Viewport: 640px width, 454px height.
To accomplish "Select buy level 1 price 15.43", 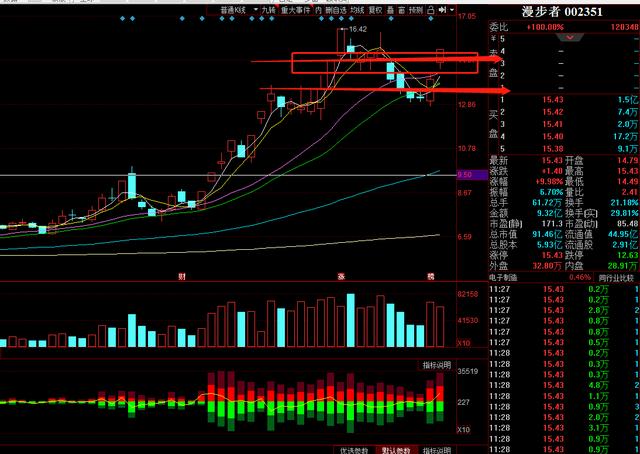I will (x=553, y=100).
